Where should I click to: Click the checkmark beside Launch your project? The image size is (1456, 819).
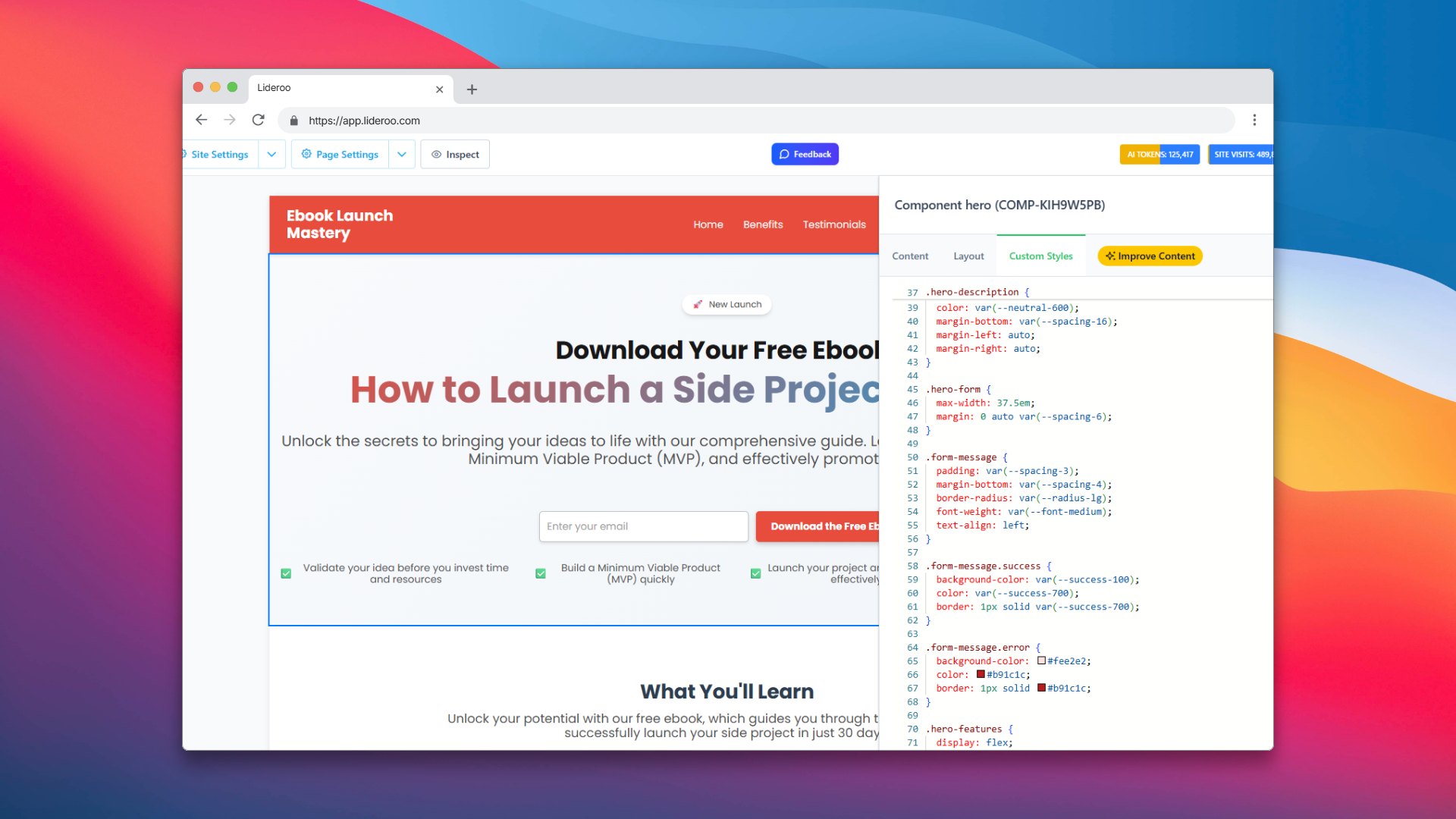pyautogui.click(x=755, y=574)
